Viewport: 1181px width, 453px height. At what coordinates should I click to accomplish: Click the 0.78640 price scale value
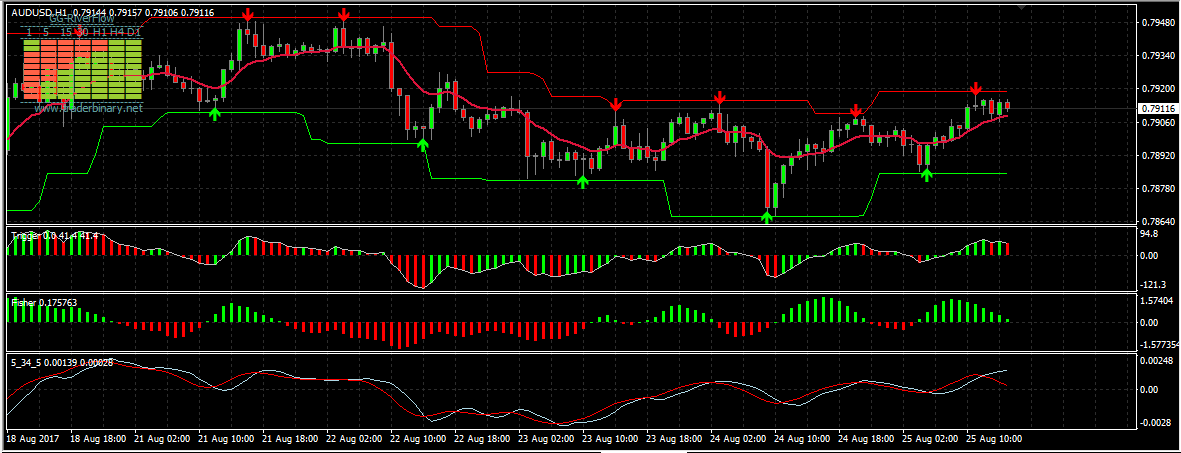pos(1158,222)
